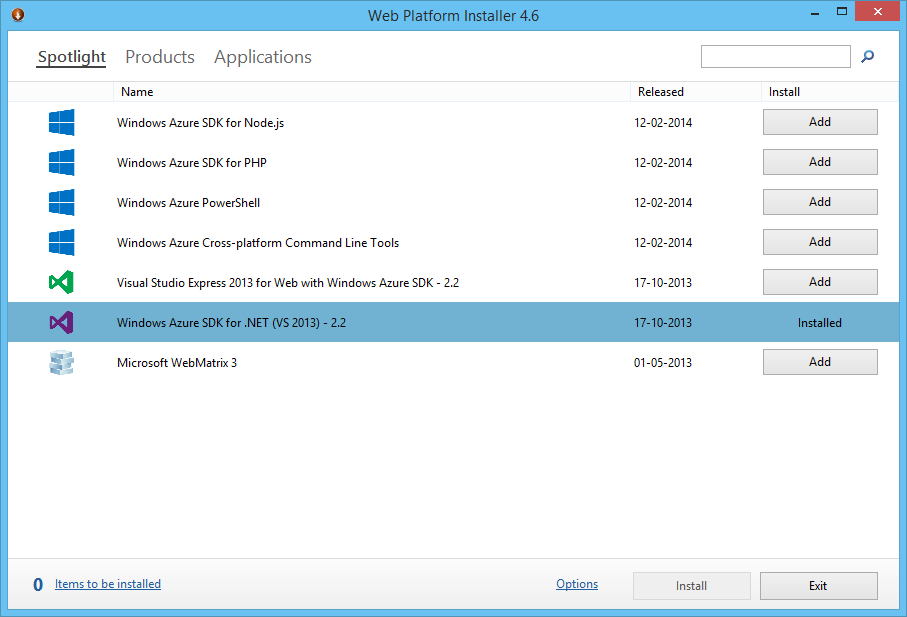Click the Windows logo icon for Azure SDK for Node.js
The image size is (907, 617).
(x=61, y=122)
